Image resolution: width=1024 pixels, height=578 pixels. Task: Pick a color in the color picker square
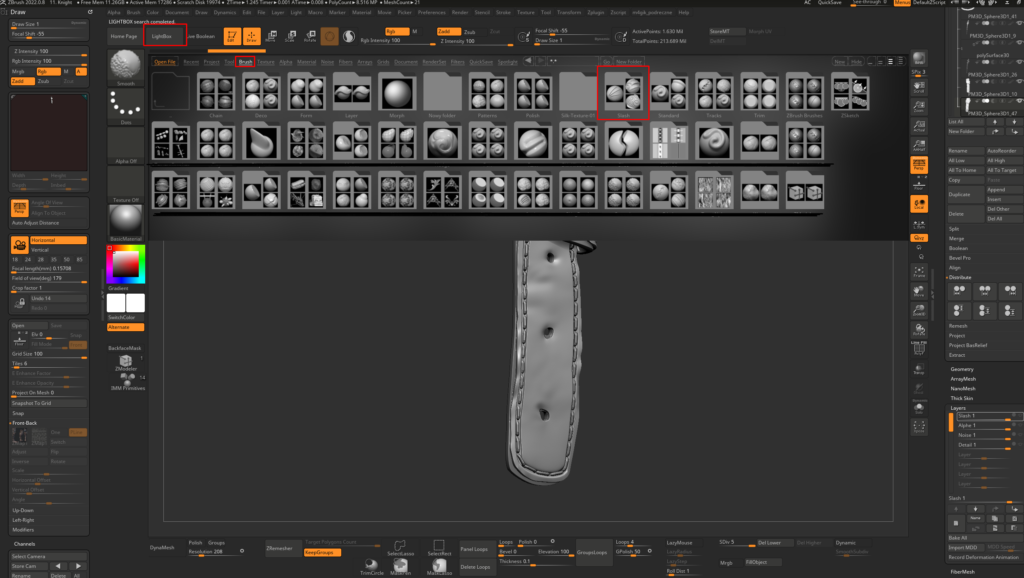tap(125, 263)
